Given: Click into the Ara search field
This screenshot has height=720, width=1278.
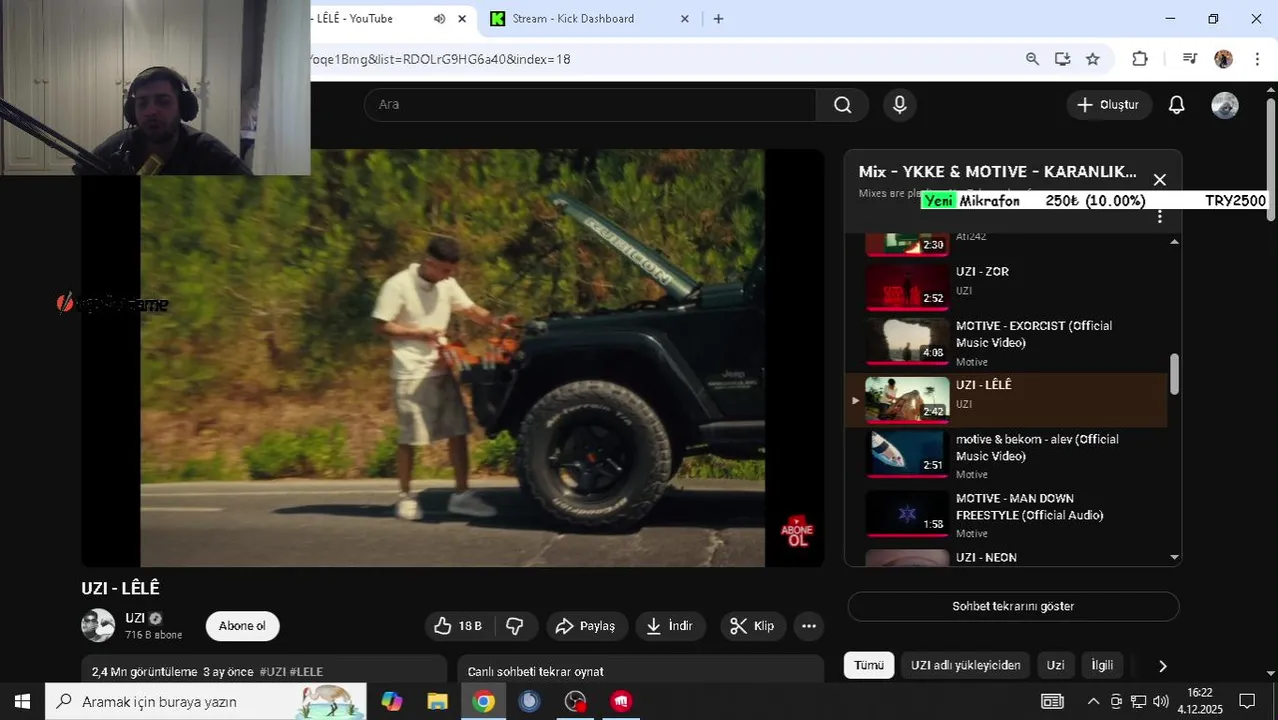Looking at the screenshot, I should pos(590,105).
